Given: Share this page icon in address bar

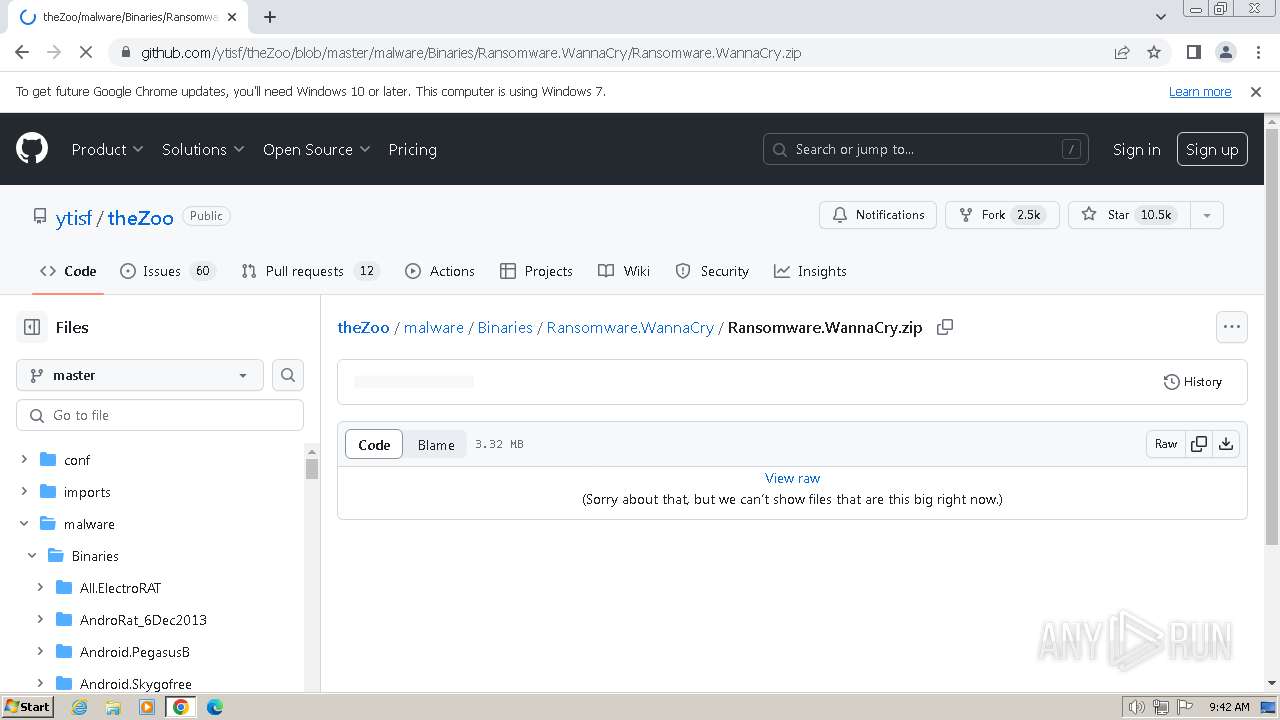Looking at the screenshot, I should coord(1122,52).
